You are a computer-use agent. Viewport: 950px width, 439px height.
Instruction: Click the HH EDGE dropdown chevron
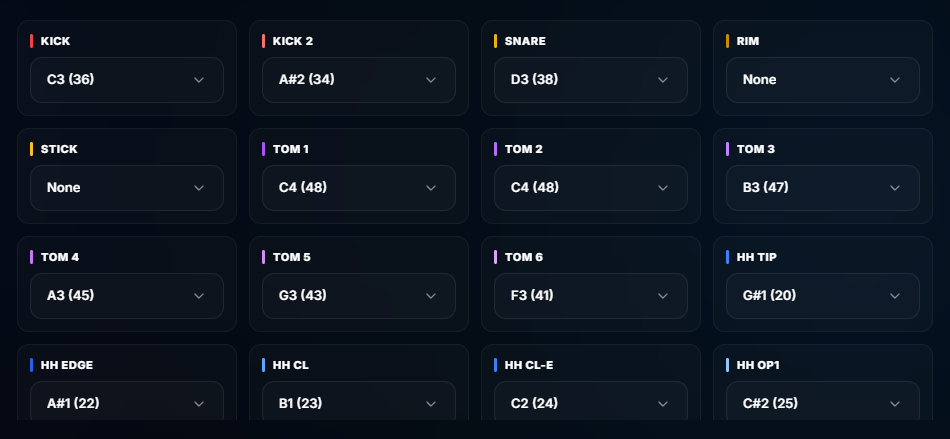(x=199, y=404)
